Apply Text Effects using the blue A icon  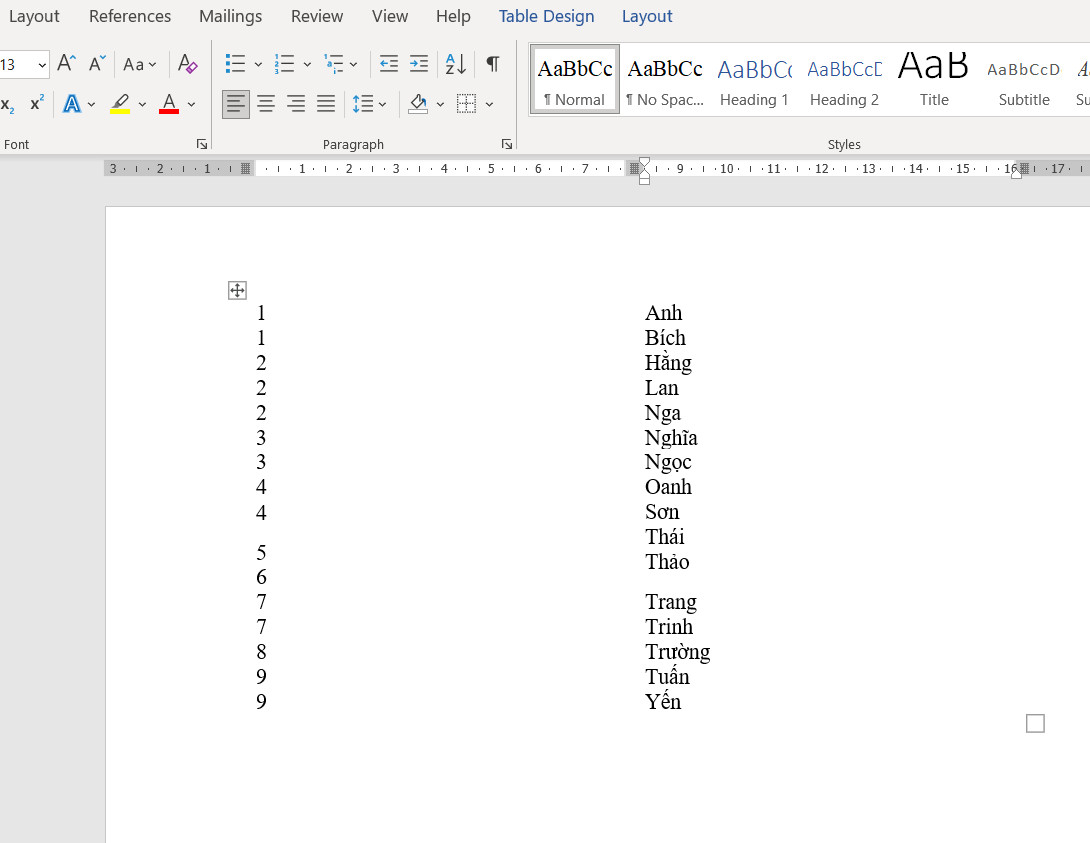[x=72, y=104]
